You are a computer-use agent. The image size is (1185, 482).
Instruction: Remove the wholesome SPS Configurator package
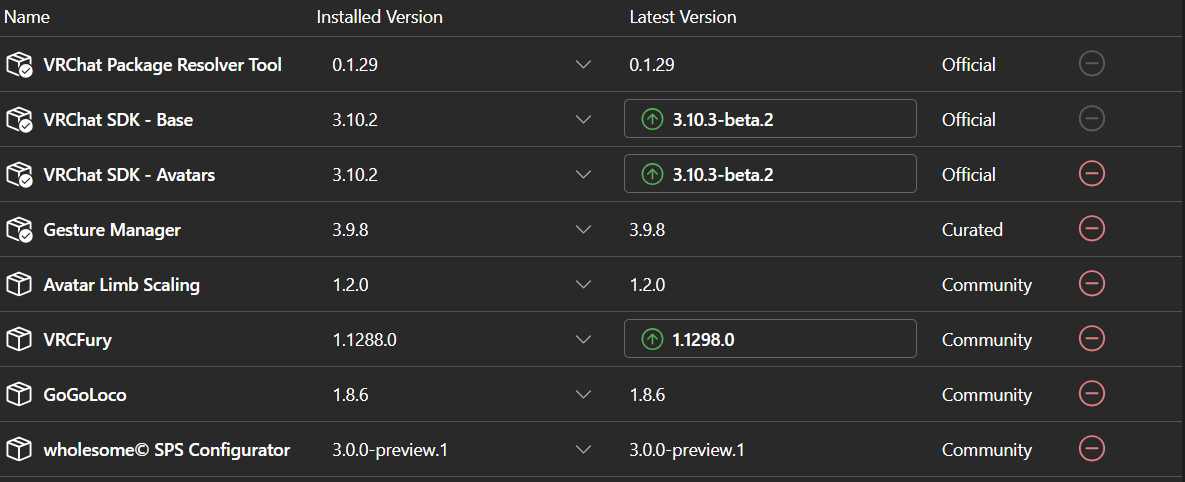tap(1092, 449)
